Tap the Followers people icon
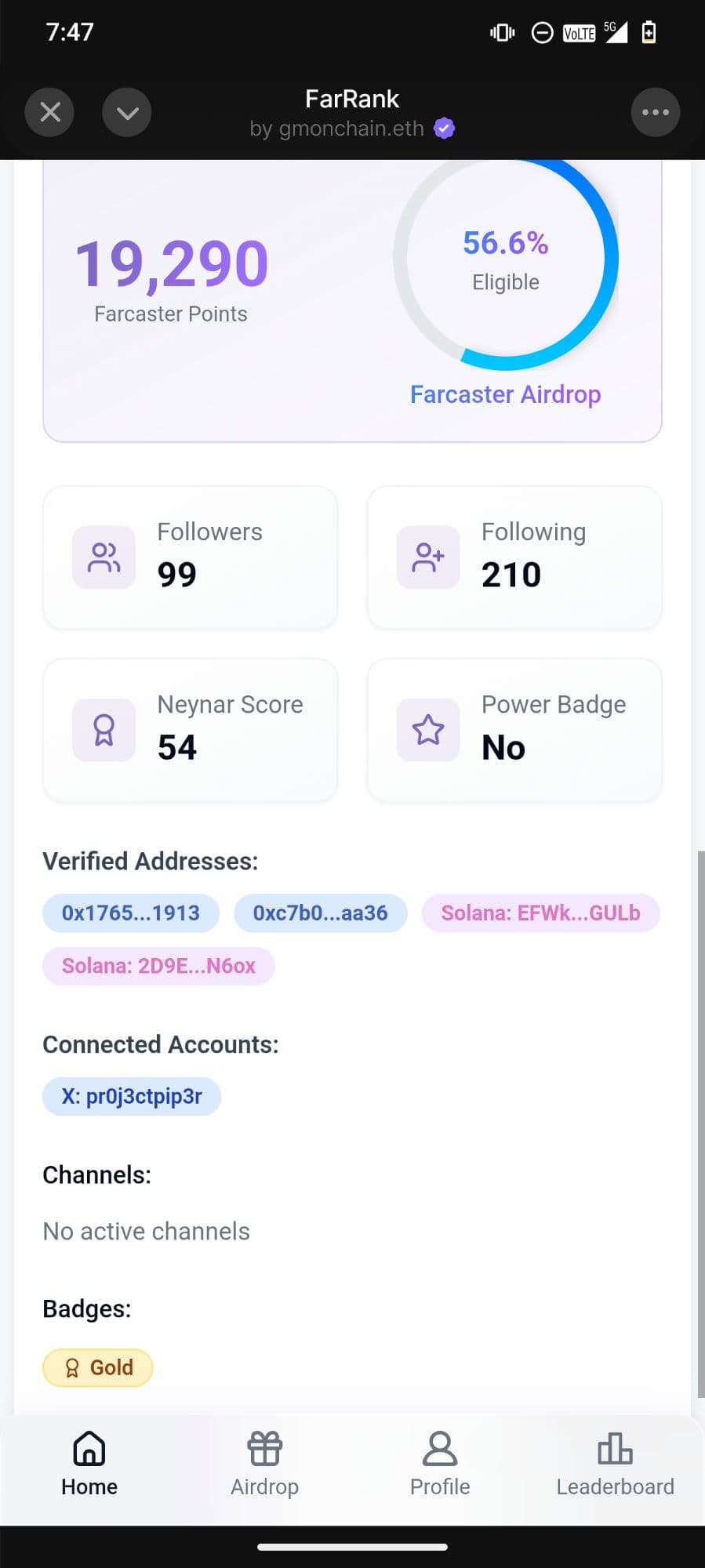The image size is (705, 1568). [104, 557]
